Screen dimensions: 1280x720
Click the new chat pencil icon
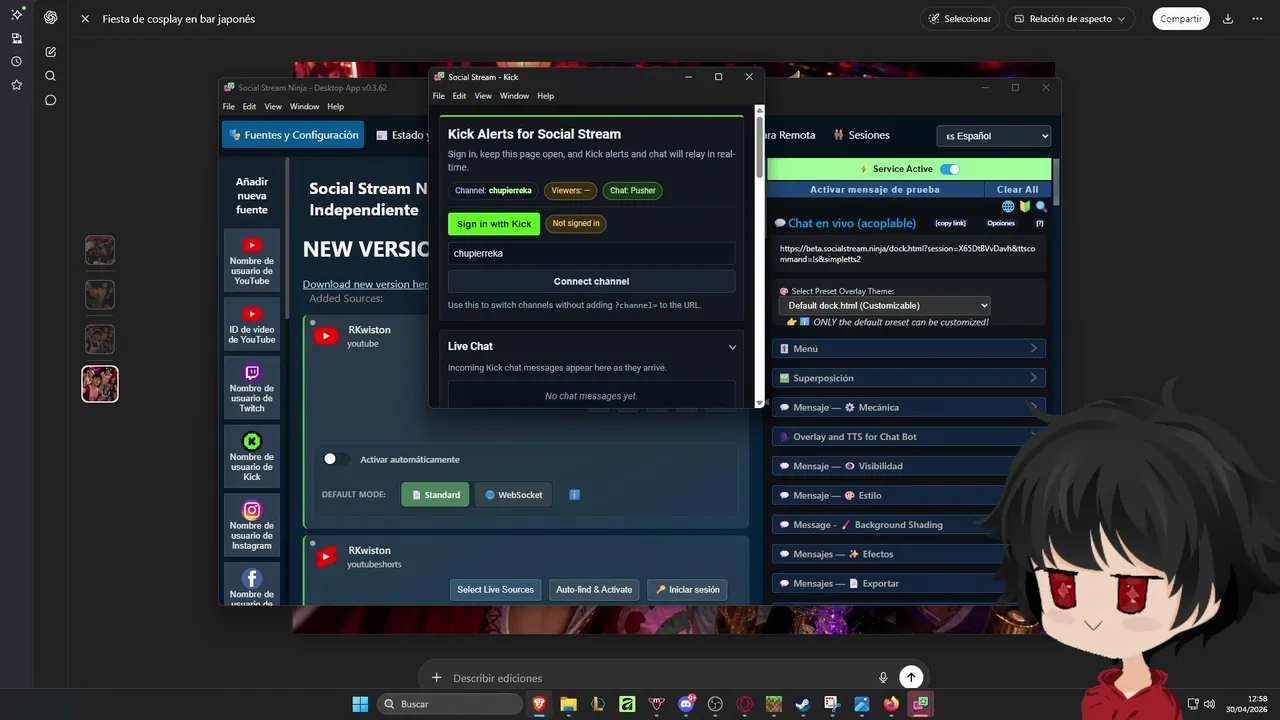(50, 52)
